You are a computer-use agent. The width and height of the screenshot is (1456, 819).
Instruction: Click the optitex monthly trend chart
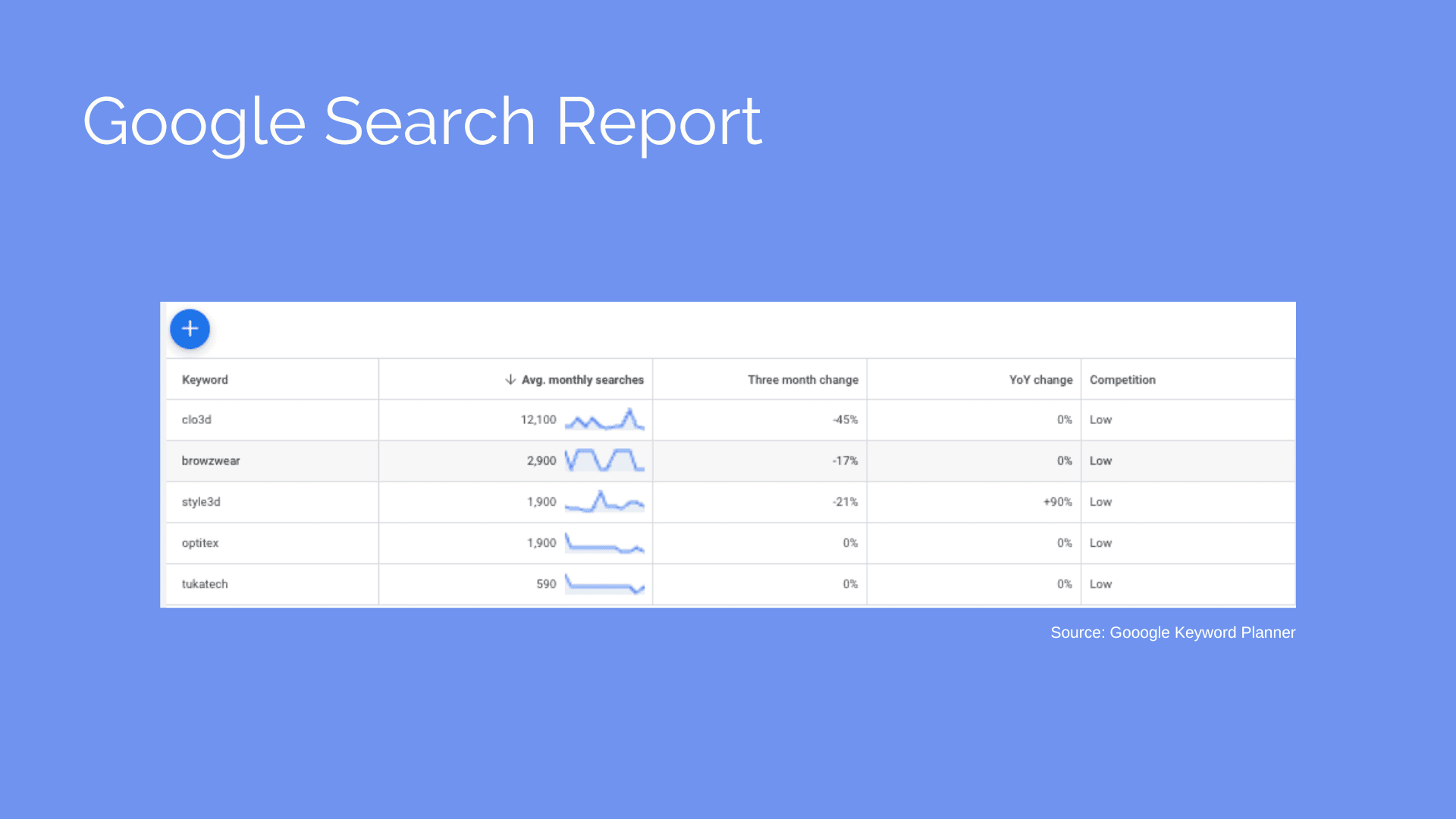pyautogui.click(x=604, y=543)
